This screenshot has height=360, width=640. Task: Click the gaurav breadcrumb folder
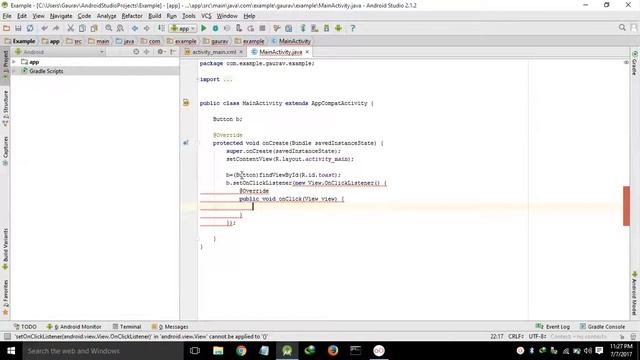coord(216,41)
